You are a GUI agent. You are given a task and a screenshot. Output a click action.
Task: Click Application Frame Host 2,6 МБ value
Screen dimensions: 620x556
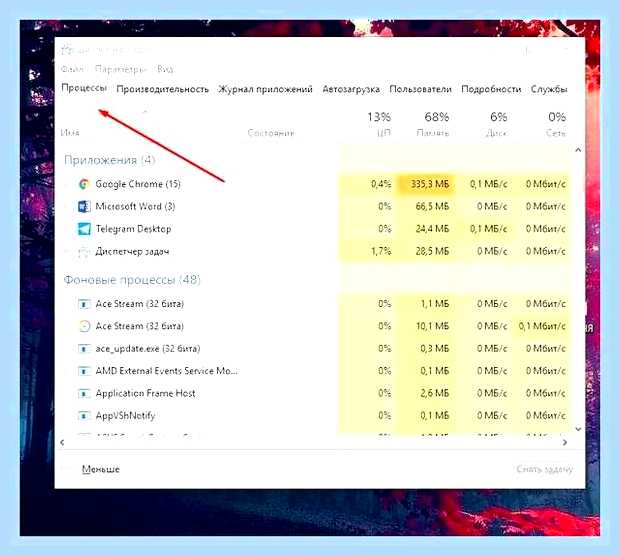[x=435, y=393]
